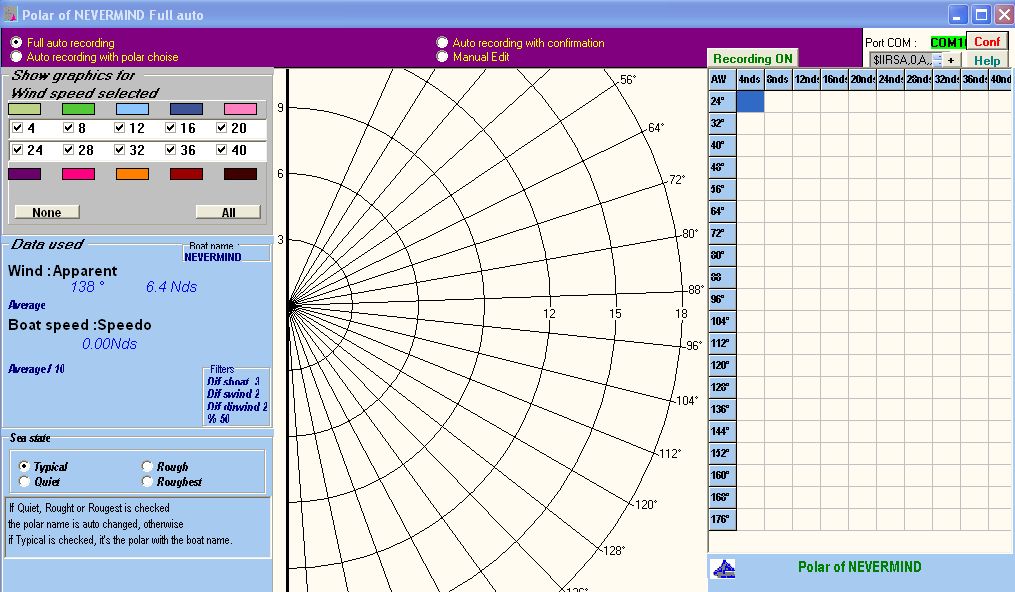This screenshot has height=592, width=1015.
Task: Select Auto recording with confirmation
Action: [442, 42]
